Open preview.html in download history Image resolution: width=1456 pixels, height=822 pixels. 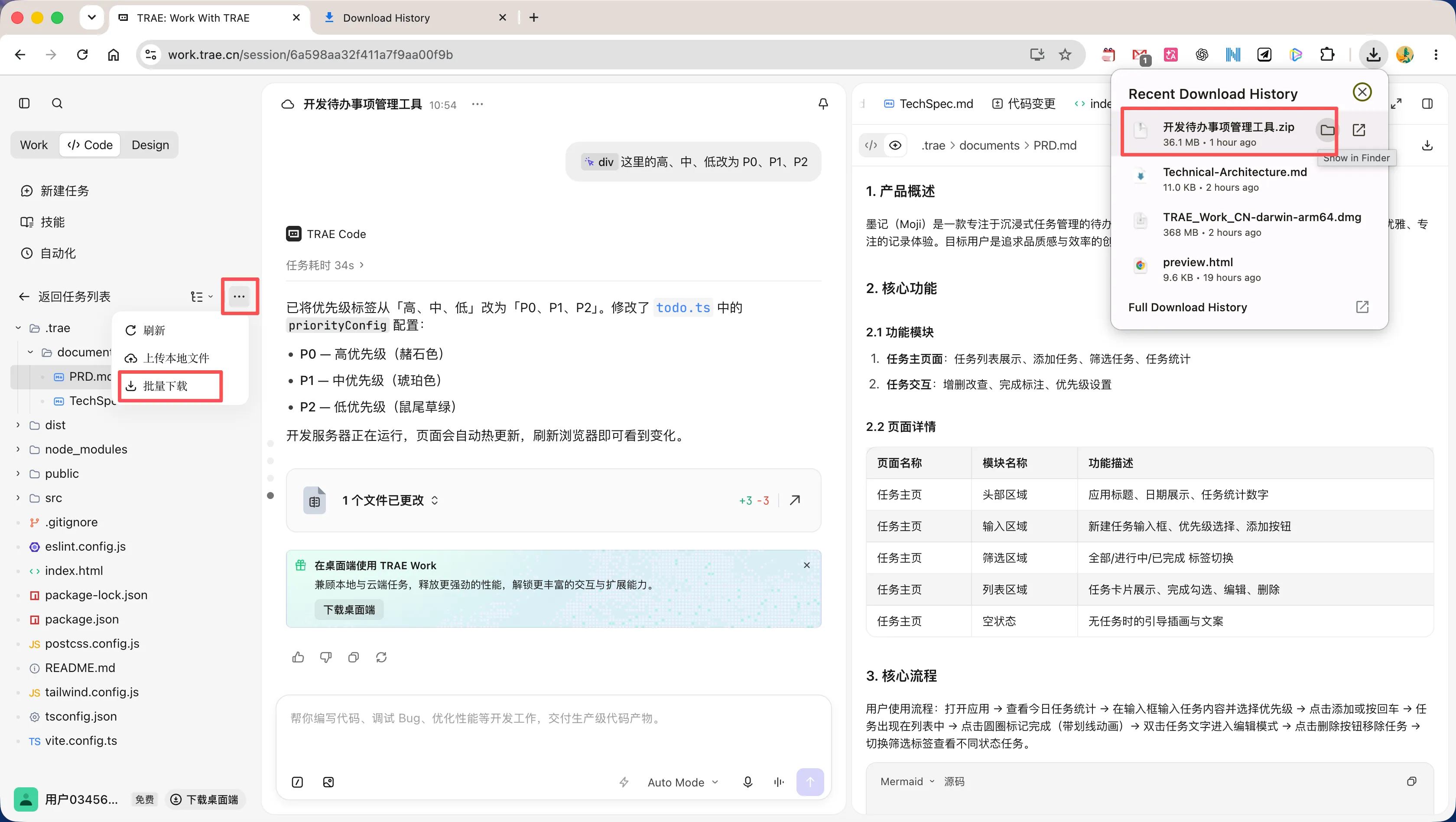pos(1249,269)
